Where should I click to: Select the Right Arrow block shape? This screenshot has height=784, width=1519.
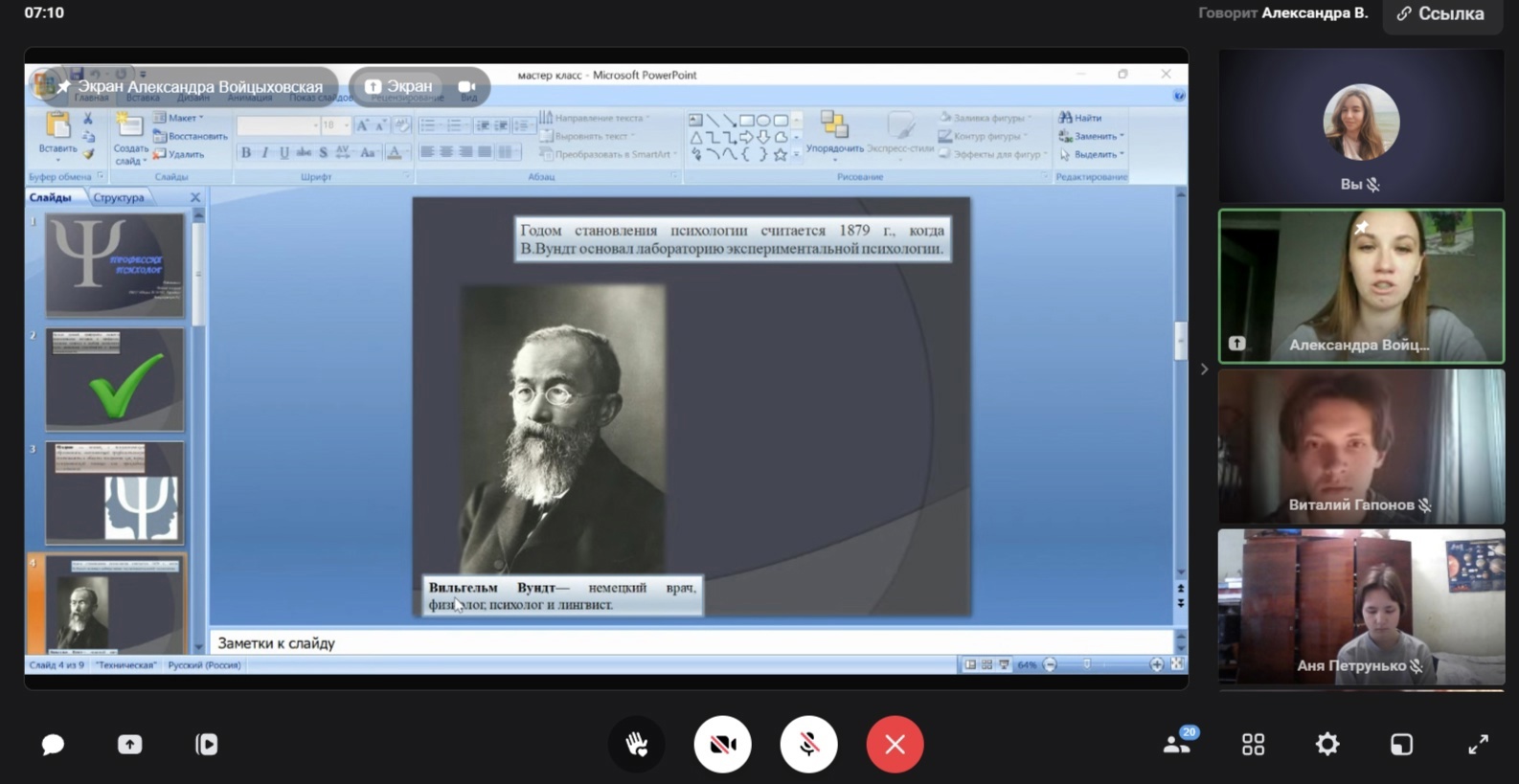[x=746, y=137]
